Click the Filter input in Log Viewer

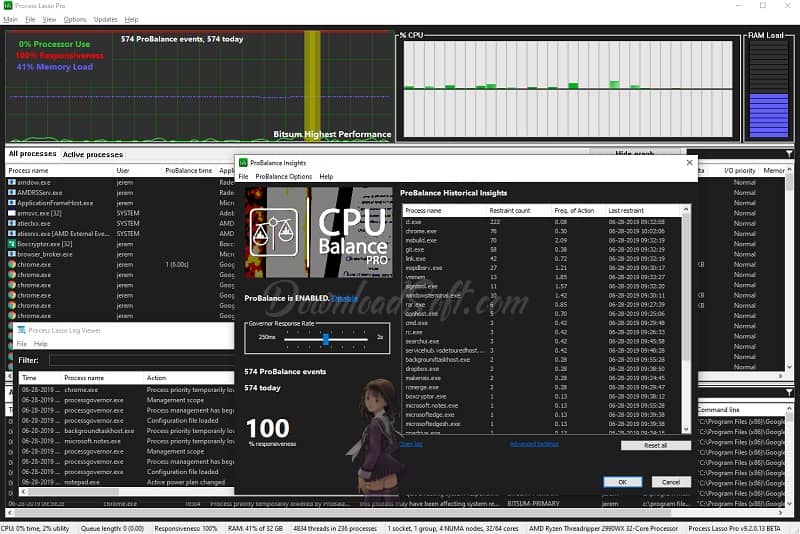141,360
